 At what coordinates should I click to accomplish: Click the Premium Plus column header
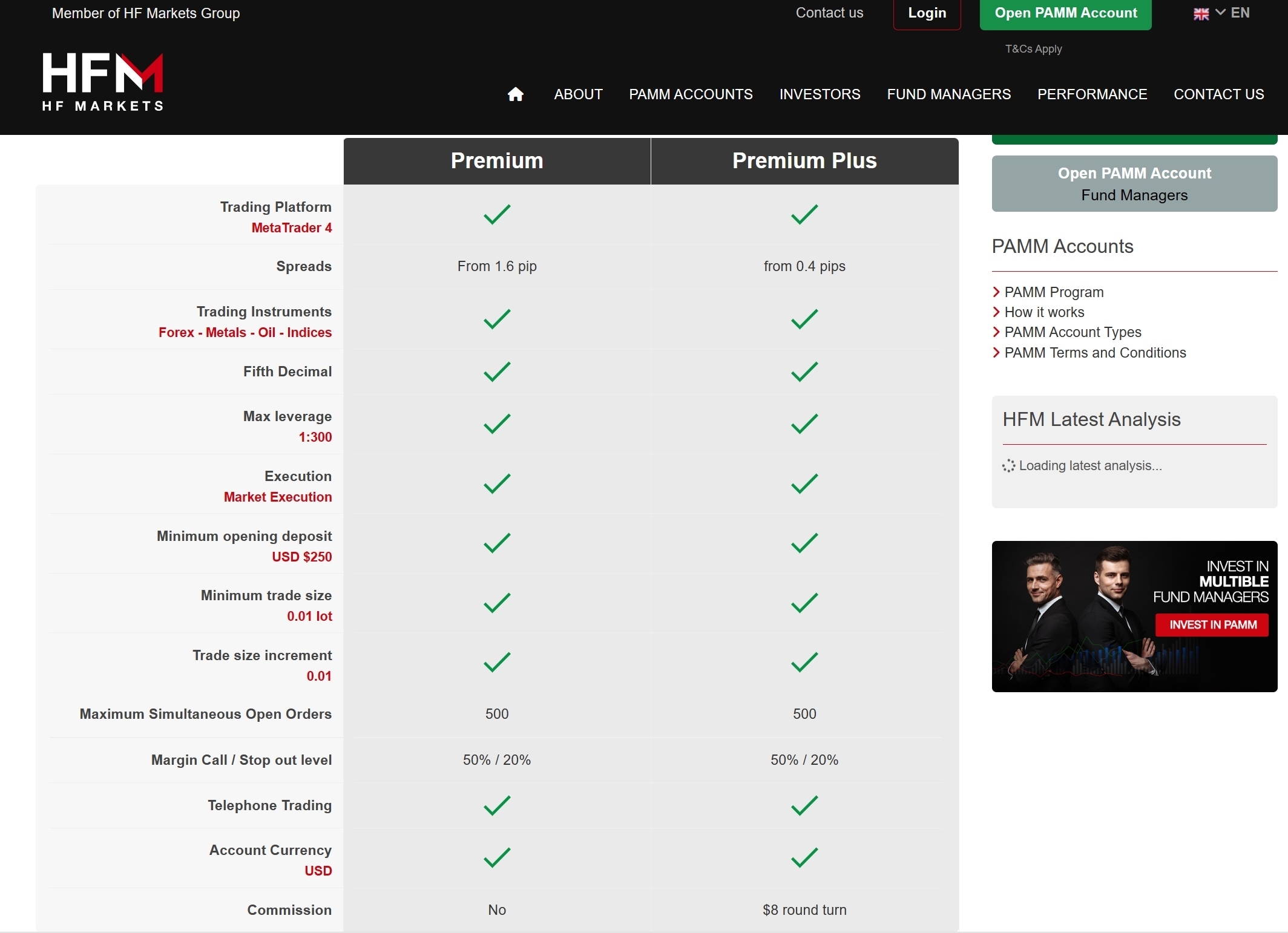[x=804, y=161]
